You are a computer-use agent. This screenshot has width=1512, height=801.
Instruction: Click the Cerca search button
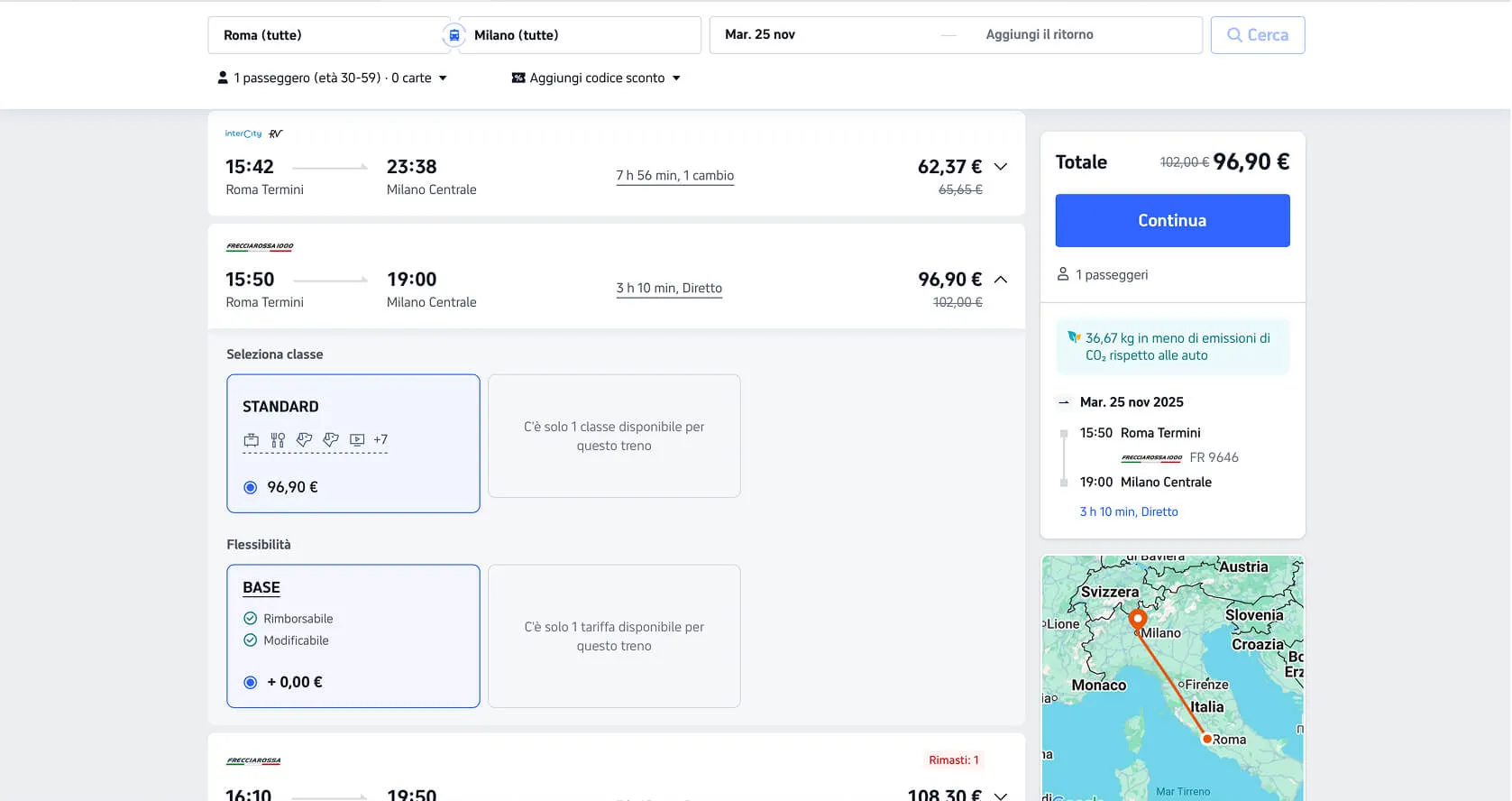pos(1258,35)
